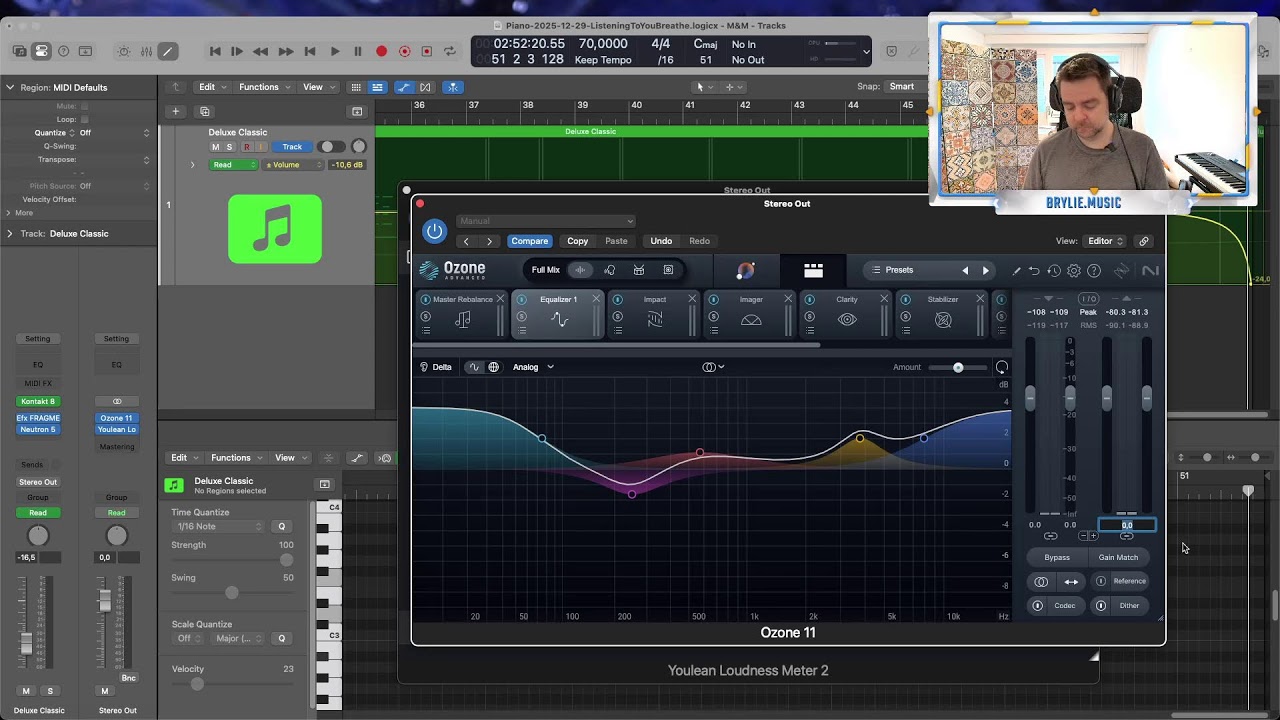1280x720 pixels.
Task: Toggle the Reference button in Ozone
Action: tap(1120, 581)
